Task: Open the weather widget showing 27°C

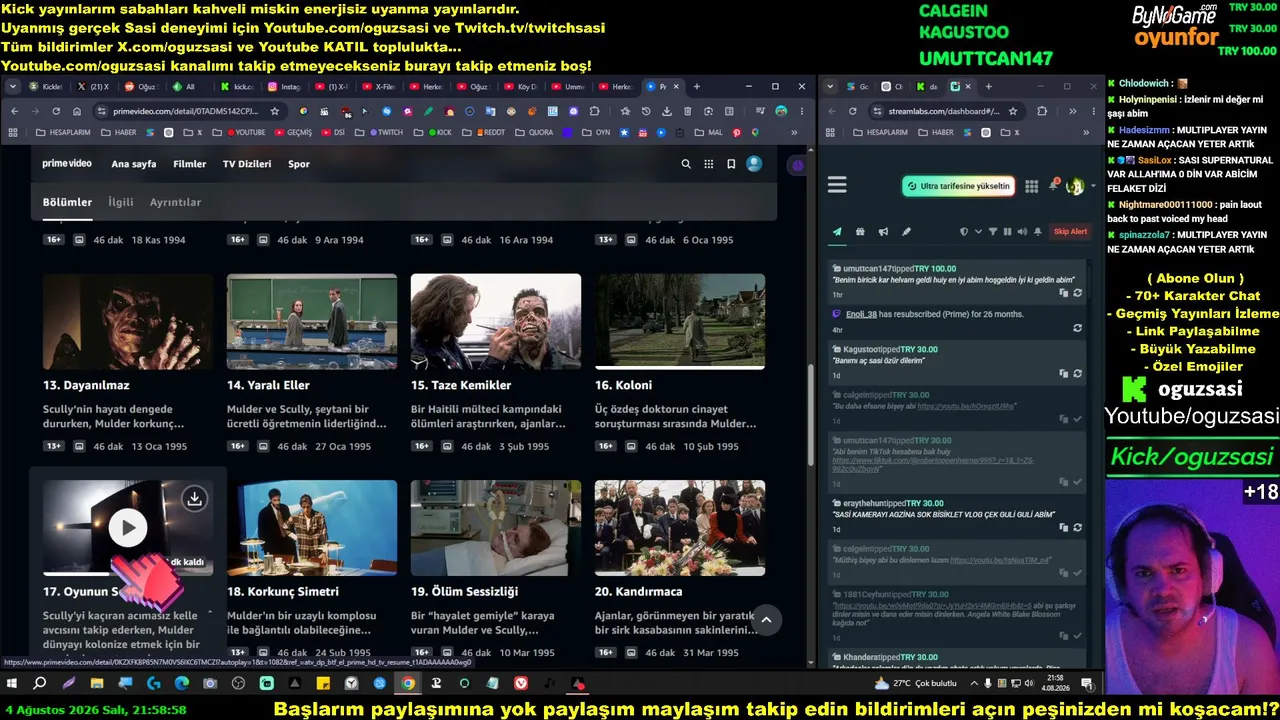Action: [x=915, y=684]
